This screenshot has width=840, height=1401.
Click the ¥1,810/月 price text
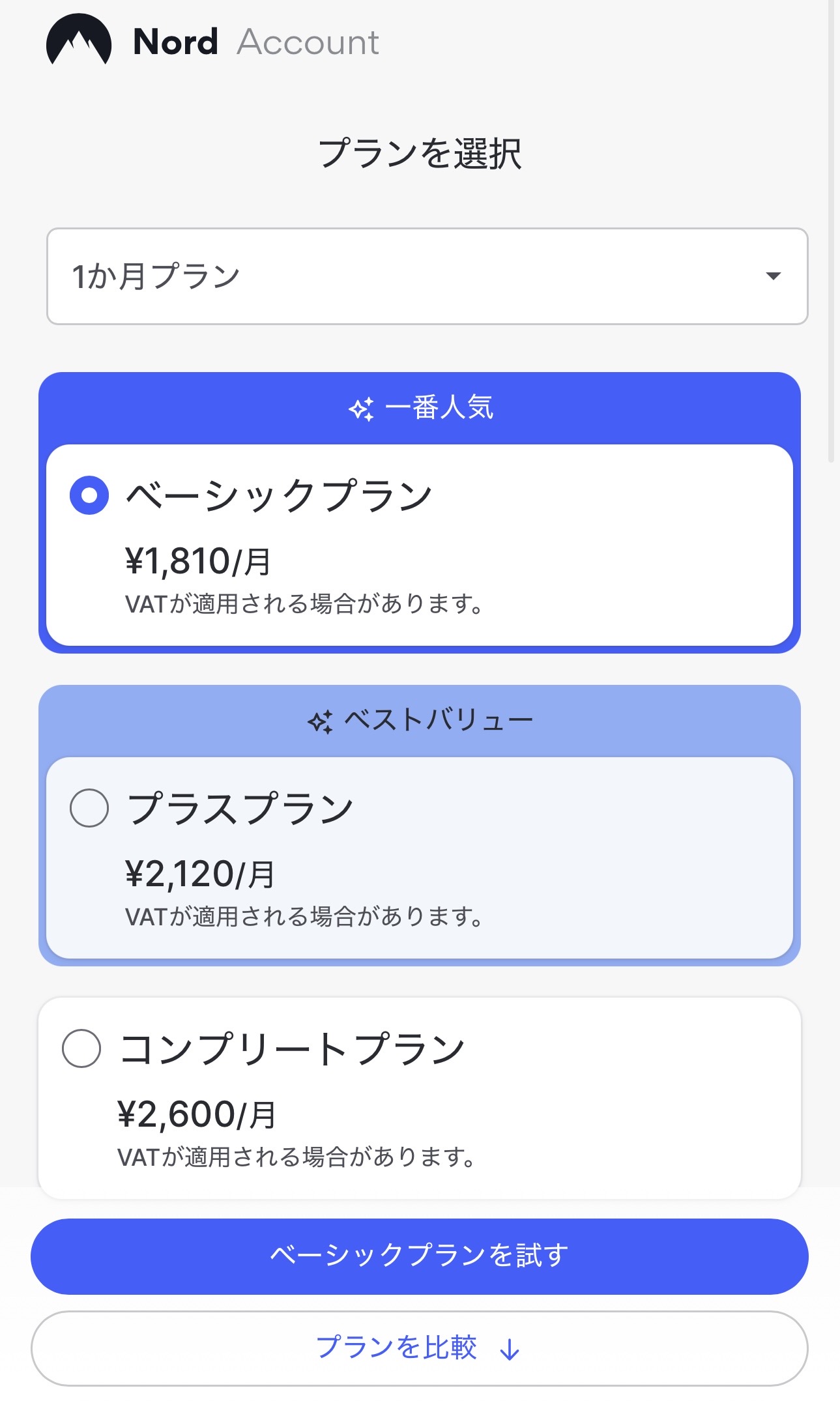(x=198, y=561)
